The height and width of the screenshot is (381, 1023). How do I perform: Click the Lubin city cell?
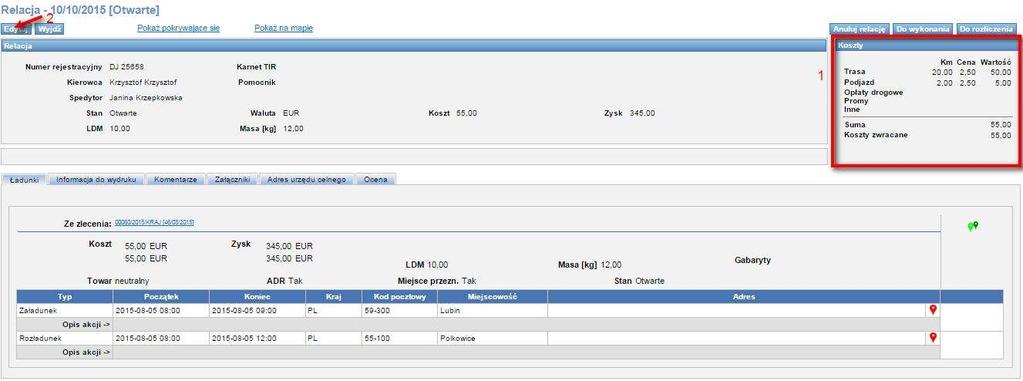click(x=493, y=311)
